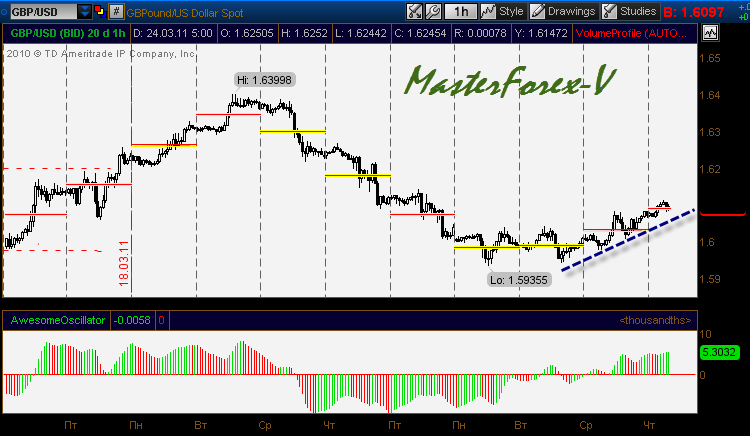Click the Ср label under the 1.63998 high
Image resolution: width=750 pixels, height=436 pixels.
pyautogui.click(x=265, y=425)
